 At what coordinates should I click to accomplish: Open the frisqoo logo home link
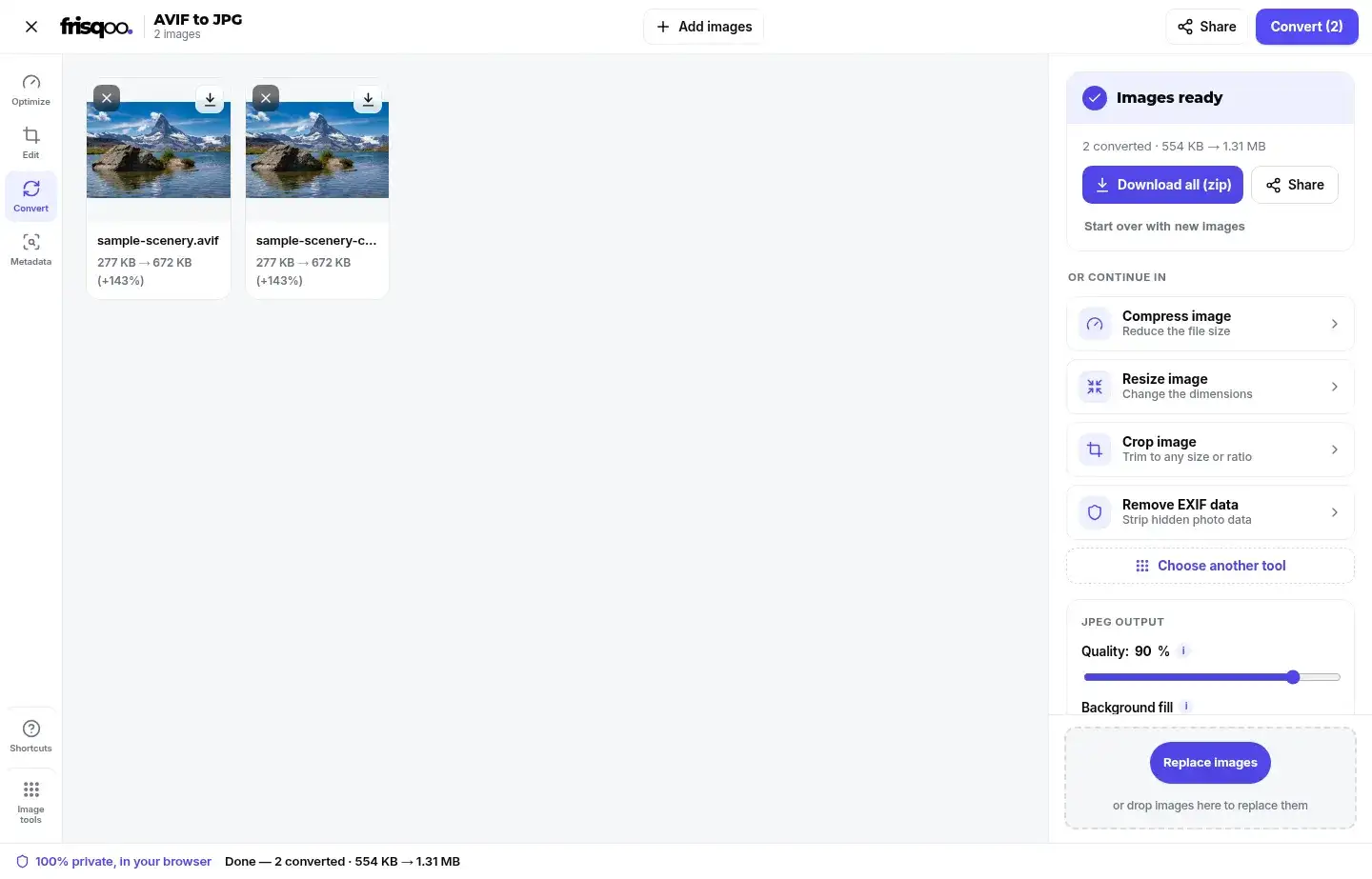click(x=96, y=27)
